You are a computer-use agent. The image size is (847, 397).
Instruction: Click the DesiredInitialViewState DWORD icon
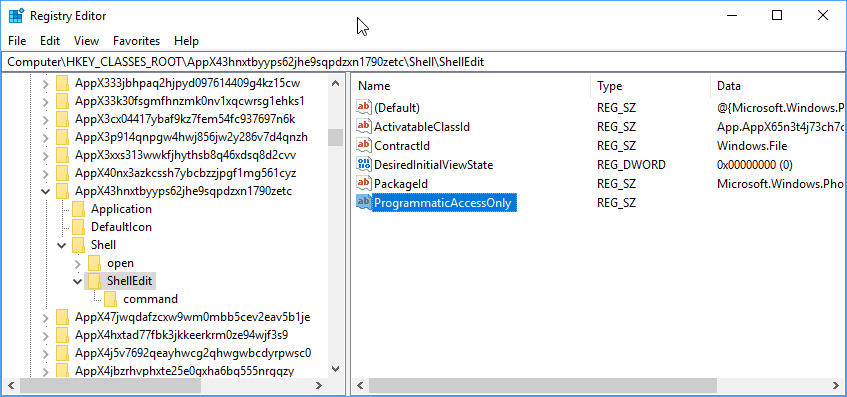(x=365, y=164)
